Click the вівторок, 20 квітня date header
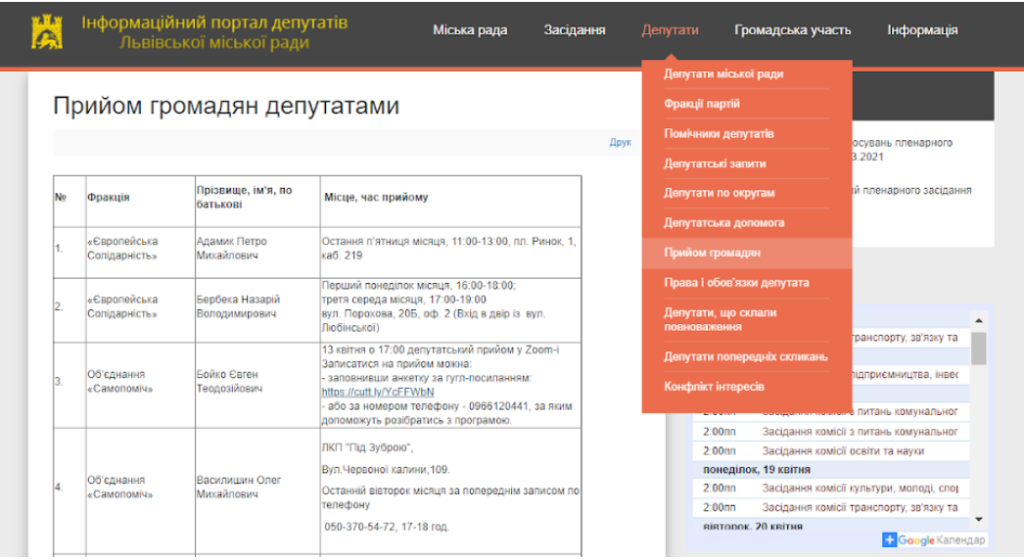The image size is (1024, 560). click(752, 527)
